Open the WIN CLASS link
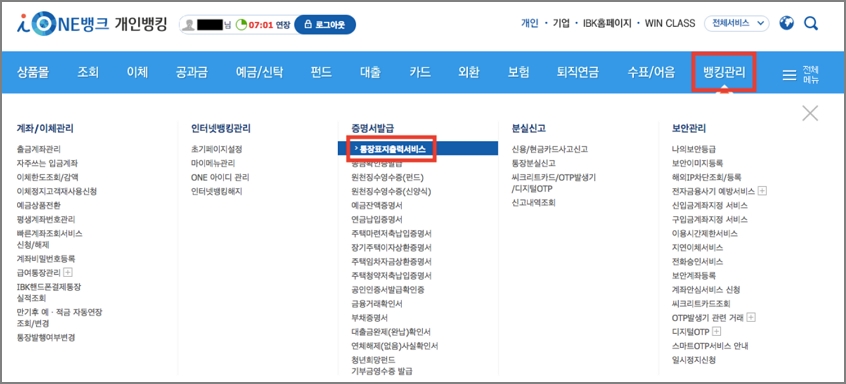Screen dimensions: 846x384 [x=670, y=24]
